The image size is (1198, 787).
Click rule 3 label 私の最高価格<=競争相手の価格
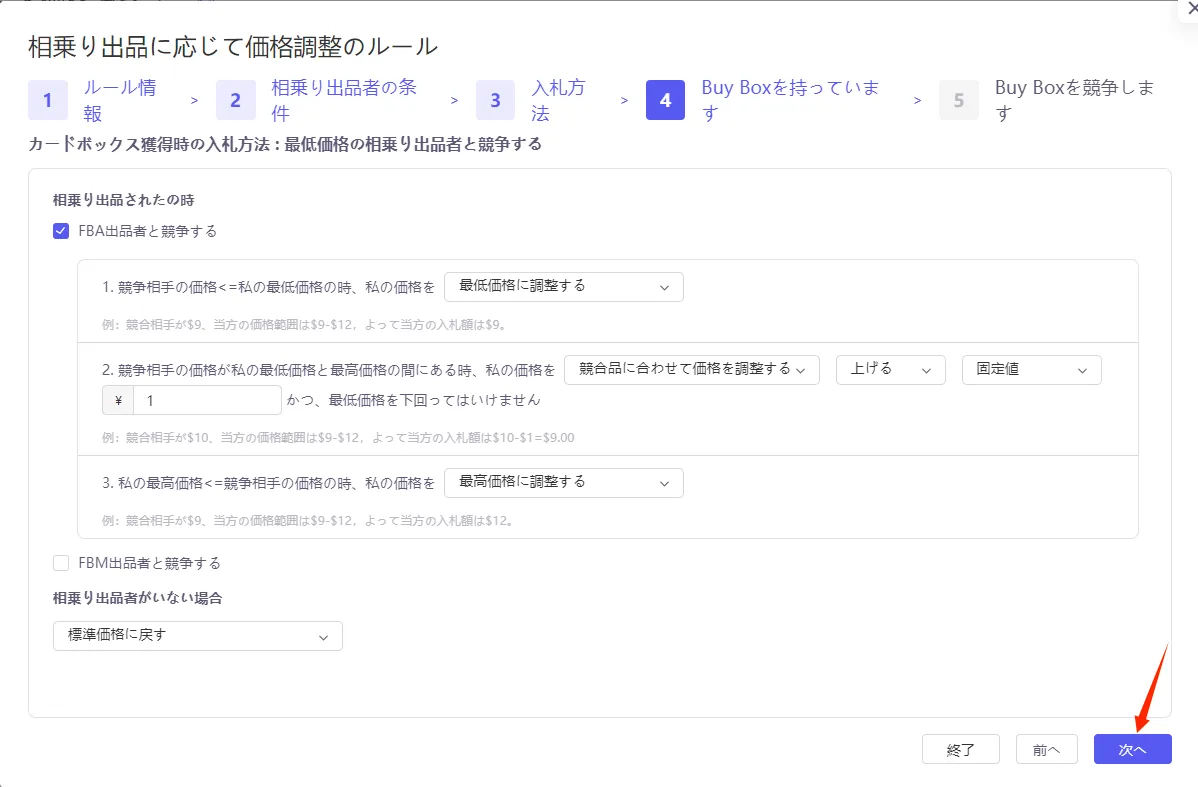point(268,483)
